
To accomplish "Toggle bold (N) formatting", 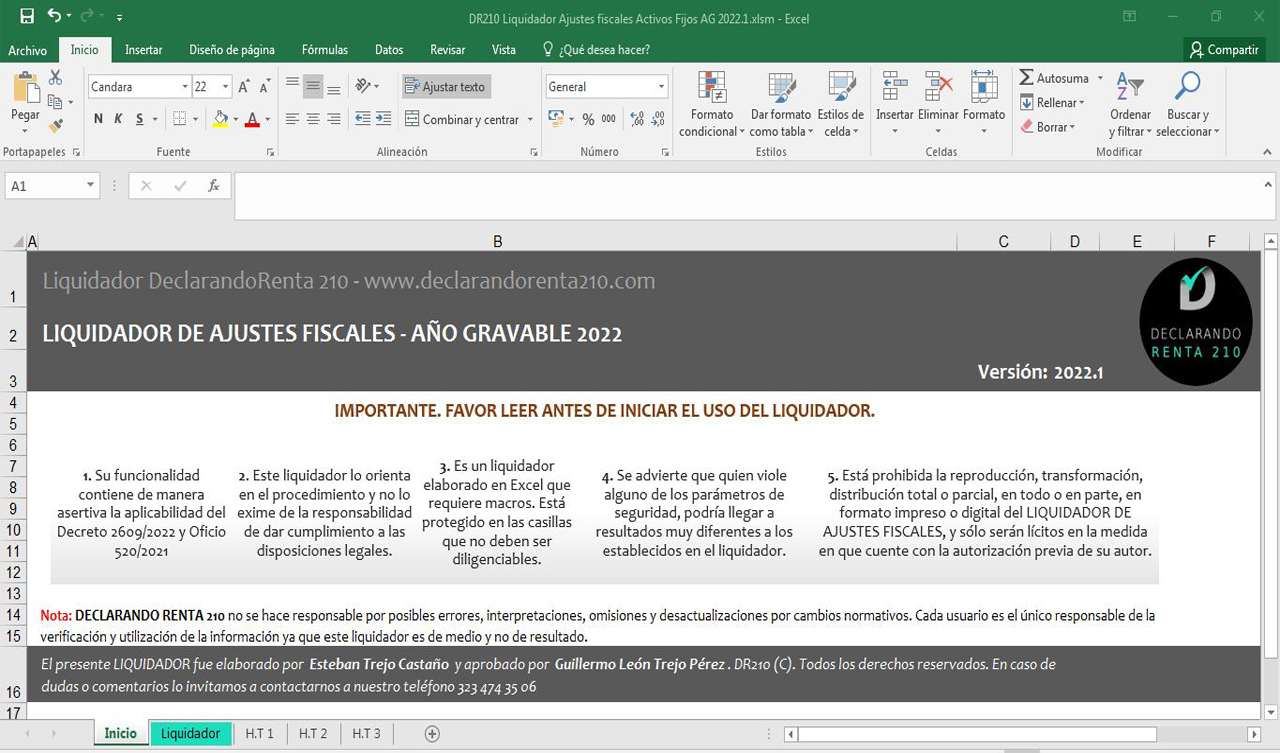I will (x=98, y=119).
